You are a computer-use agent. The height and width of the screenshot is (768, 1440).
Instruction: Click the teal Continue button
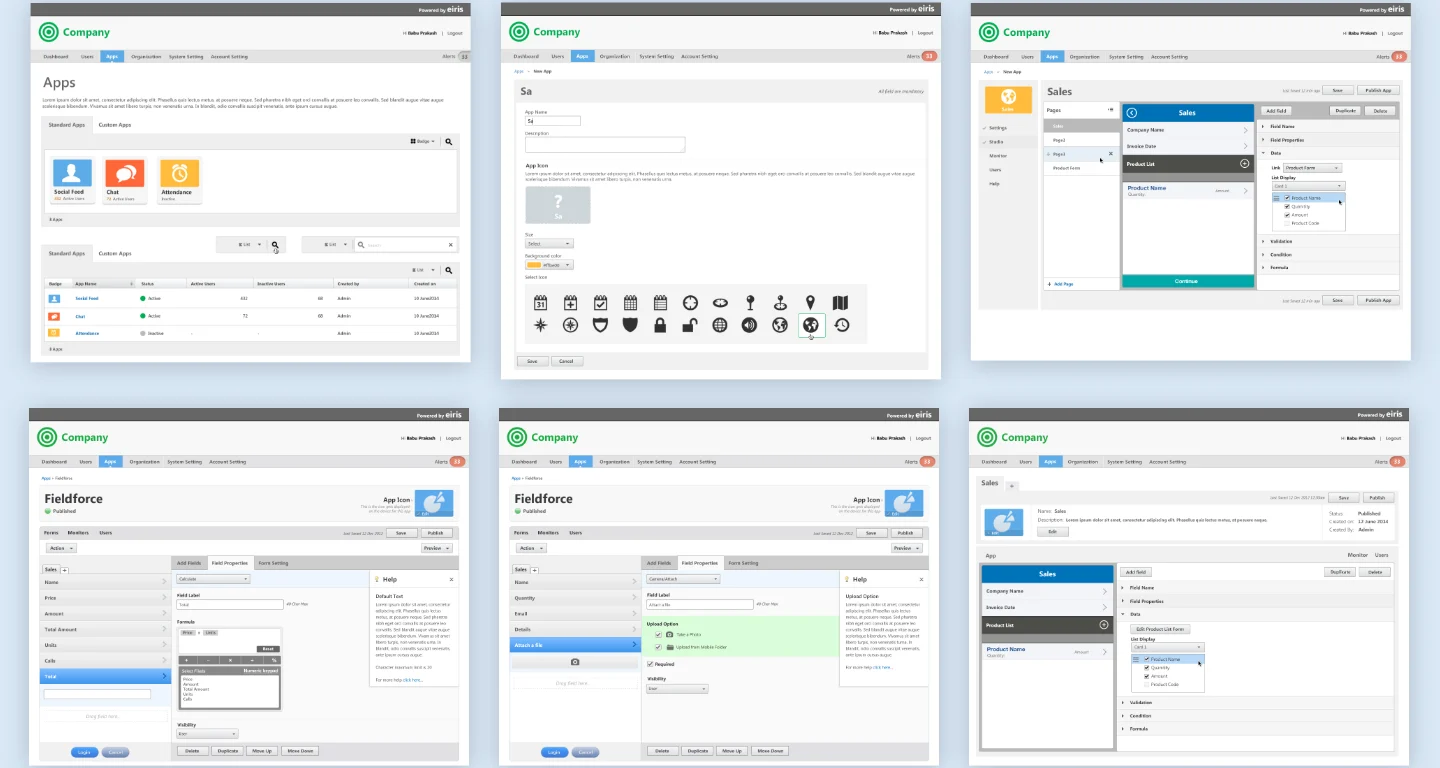1187,281
